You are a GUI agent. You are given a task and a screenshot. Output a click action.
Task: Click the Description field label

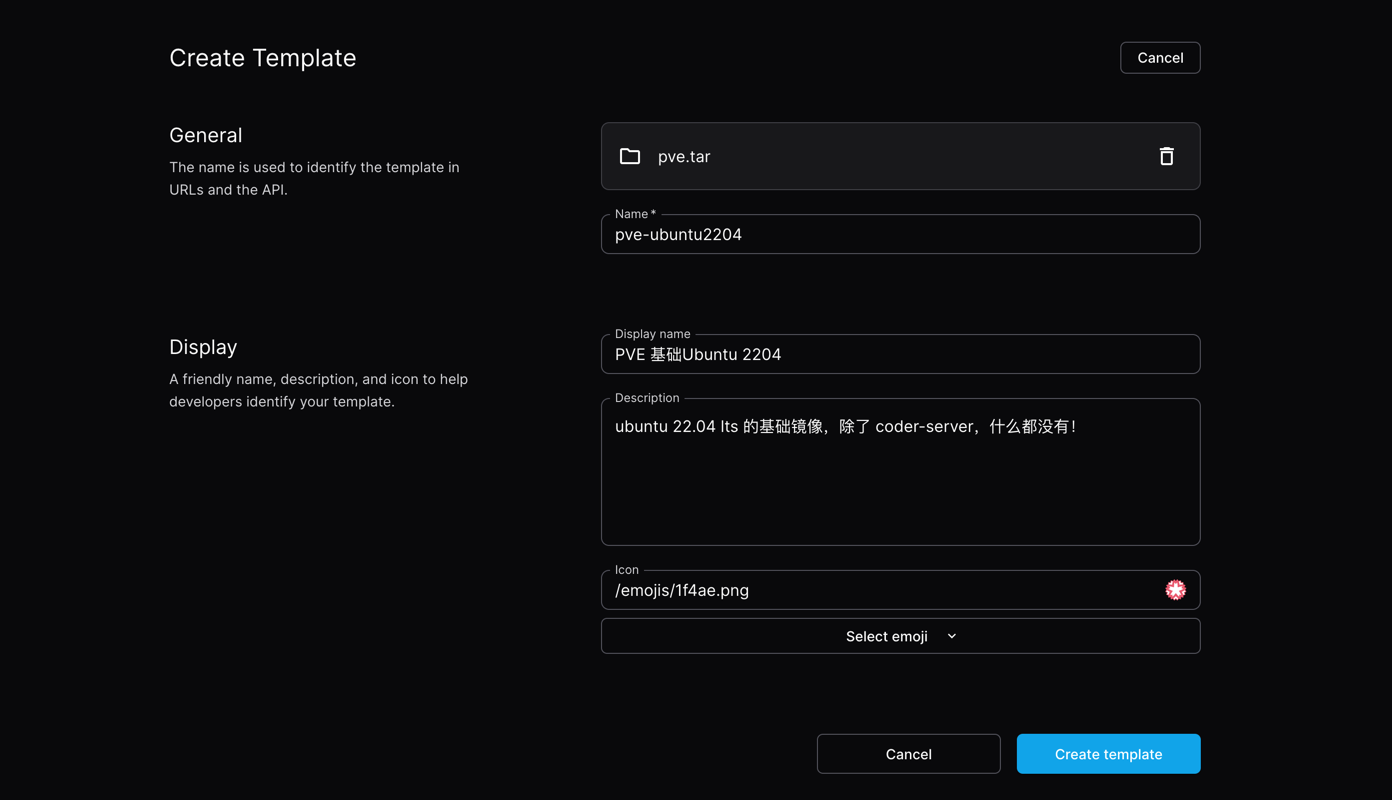click(x=647, y=398)
